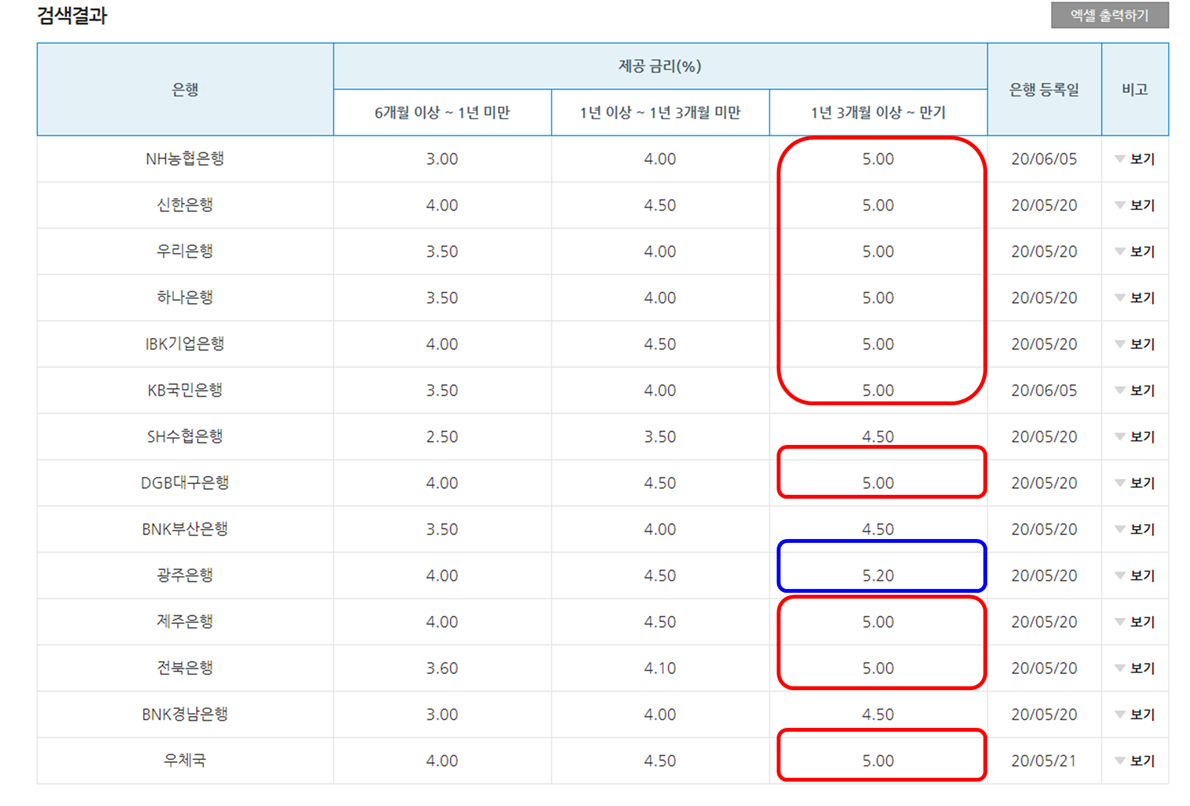Expand 보기 for 우리은행 row
This screenshot has width=1190, height=806.
tap(1135, 251)
